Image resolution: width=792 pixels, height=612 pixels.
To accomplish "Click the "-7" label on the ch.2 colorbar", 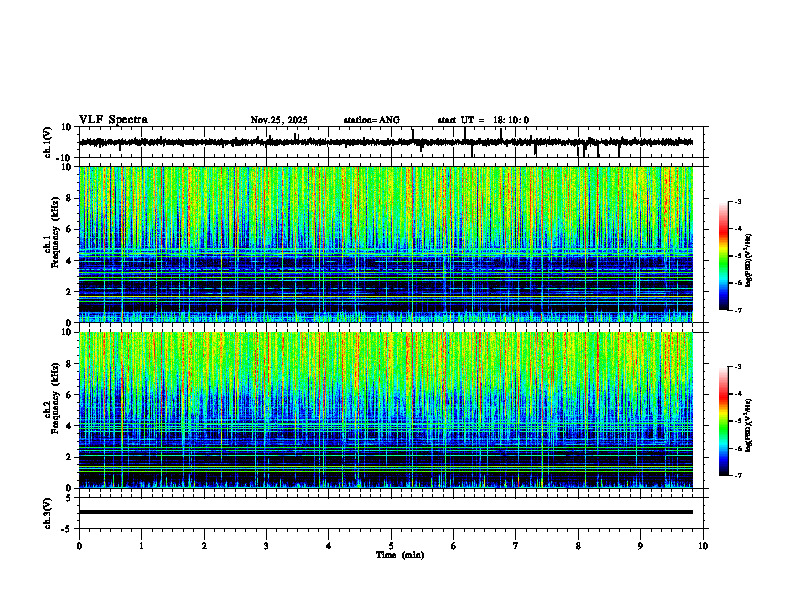I will click(738, 476).
